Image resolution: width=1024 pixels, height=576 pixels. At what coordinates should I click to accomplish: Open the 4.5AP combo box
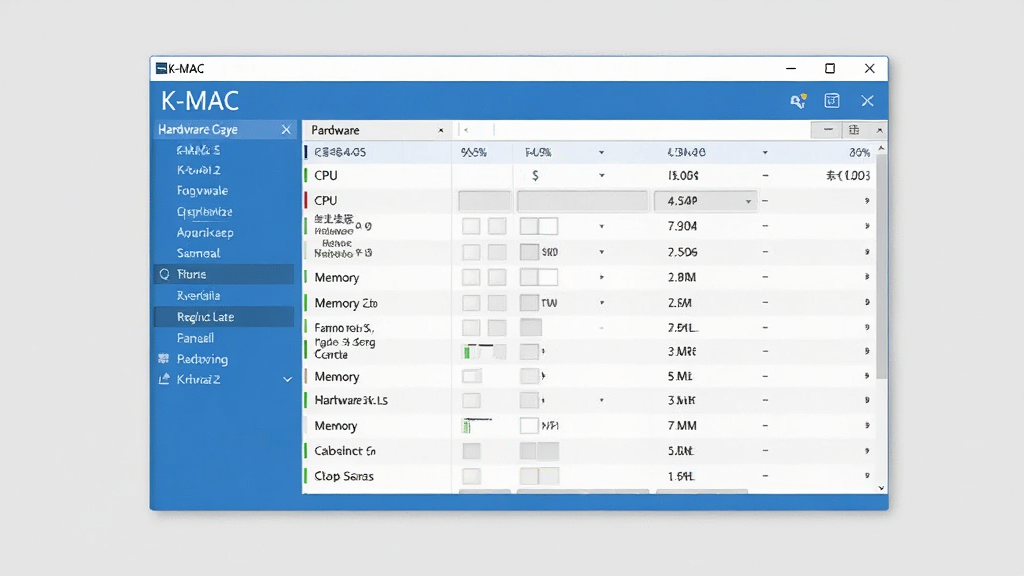pyautogui.click(x=705, y=201)
